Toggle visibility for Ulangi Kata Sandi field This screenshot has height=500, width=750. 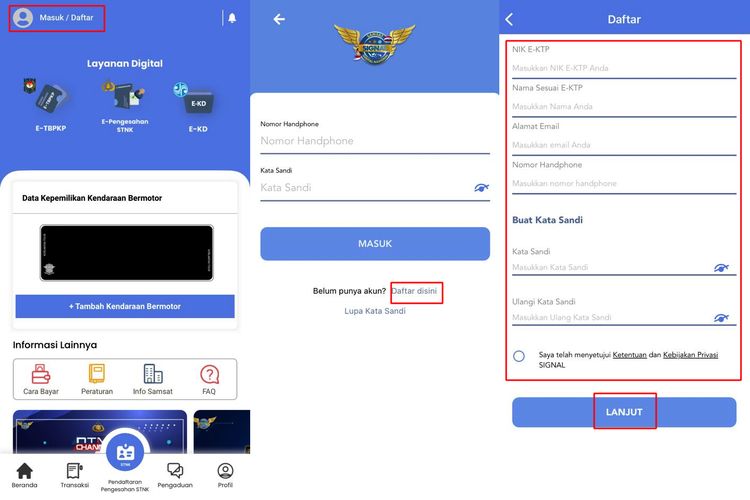click(x=721, y=318)
